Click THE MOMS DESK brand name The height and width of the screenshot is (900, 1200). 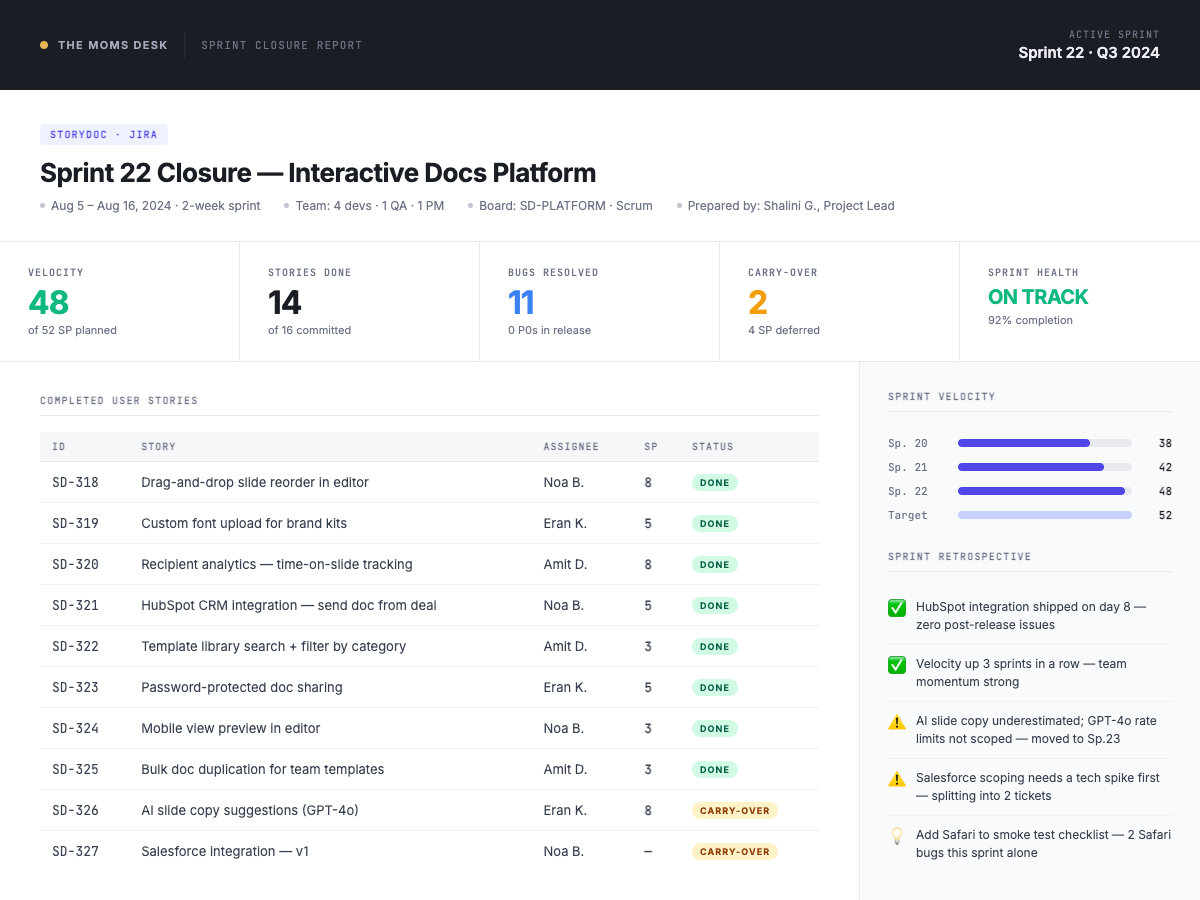click(113, 45)
